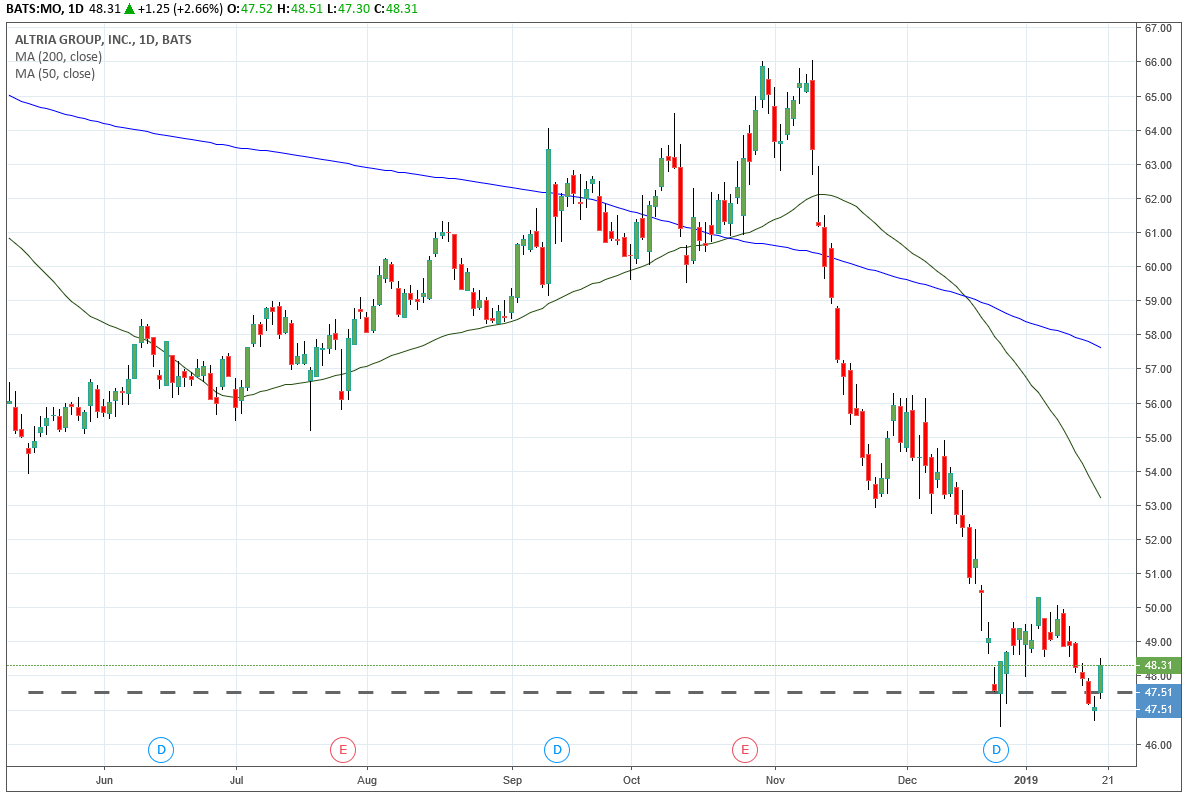Viewport: 1188px width, 798px height.
Task: Click the MA (50, close) indicator label
Action: [x=55, y=74]
